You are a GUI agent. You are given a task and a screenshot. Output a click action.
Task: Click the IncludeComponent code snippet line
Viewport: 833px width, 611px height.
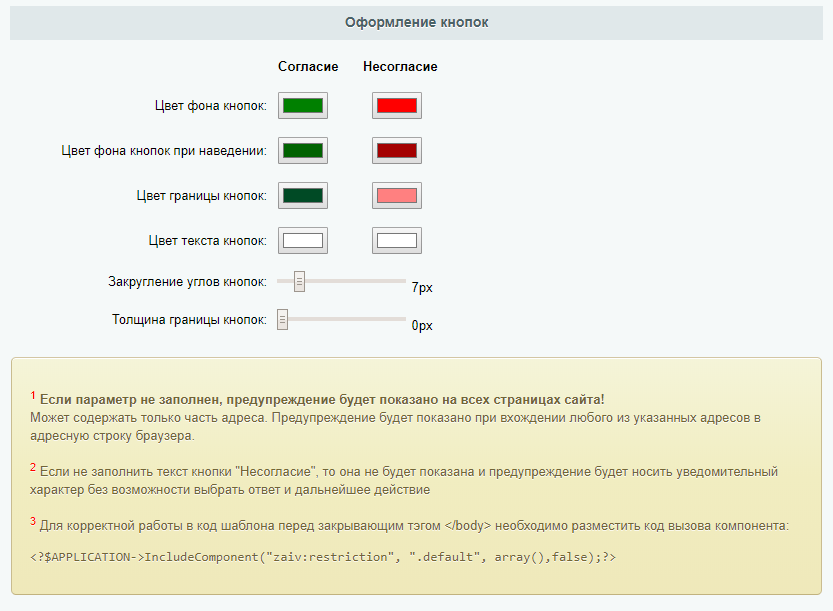pyautogui.click(x=323, y=556)
